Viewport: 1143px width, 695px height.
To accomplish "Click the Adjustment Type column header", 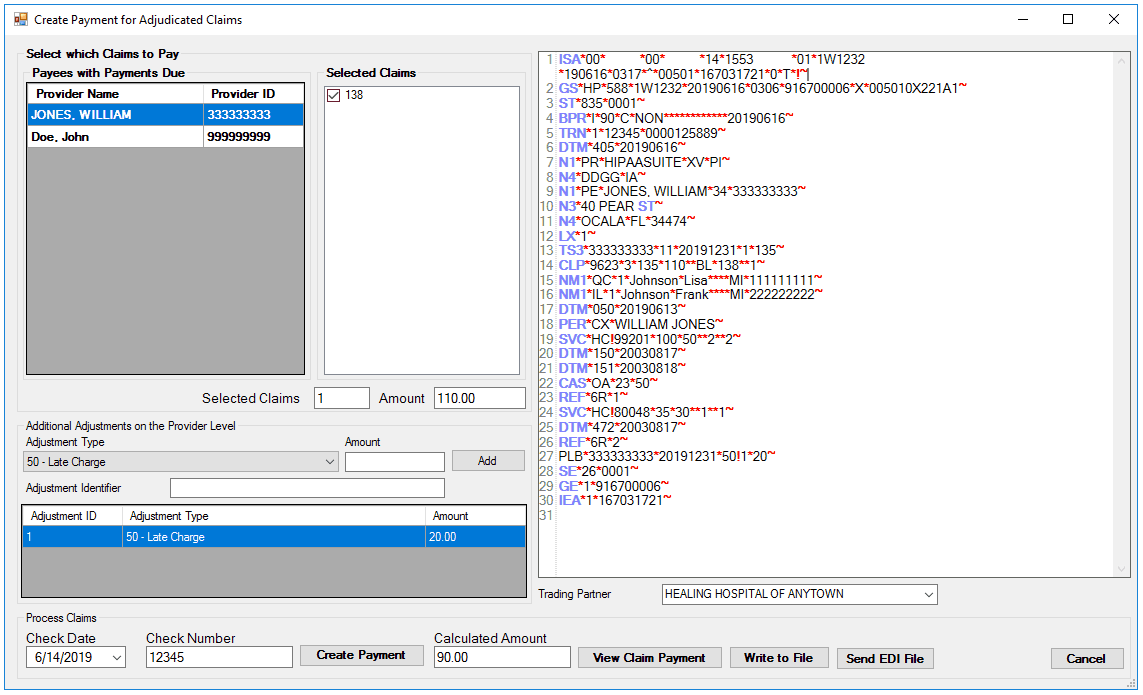I will click(x=274, y=516).
